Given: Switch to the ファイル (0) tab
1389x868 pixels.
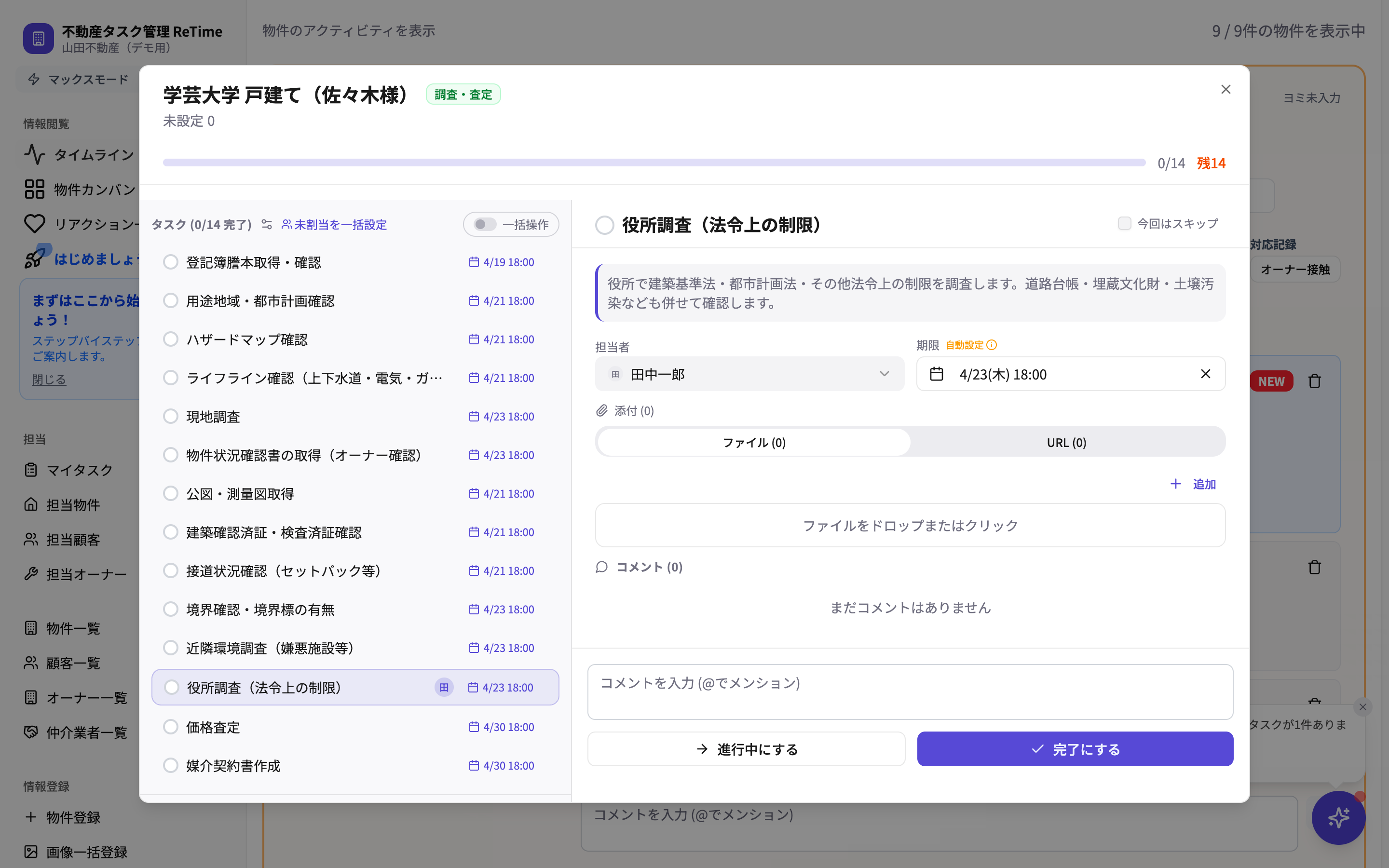Looking at the screenshot, I should [x=754, y=443].
